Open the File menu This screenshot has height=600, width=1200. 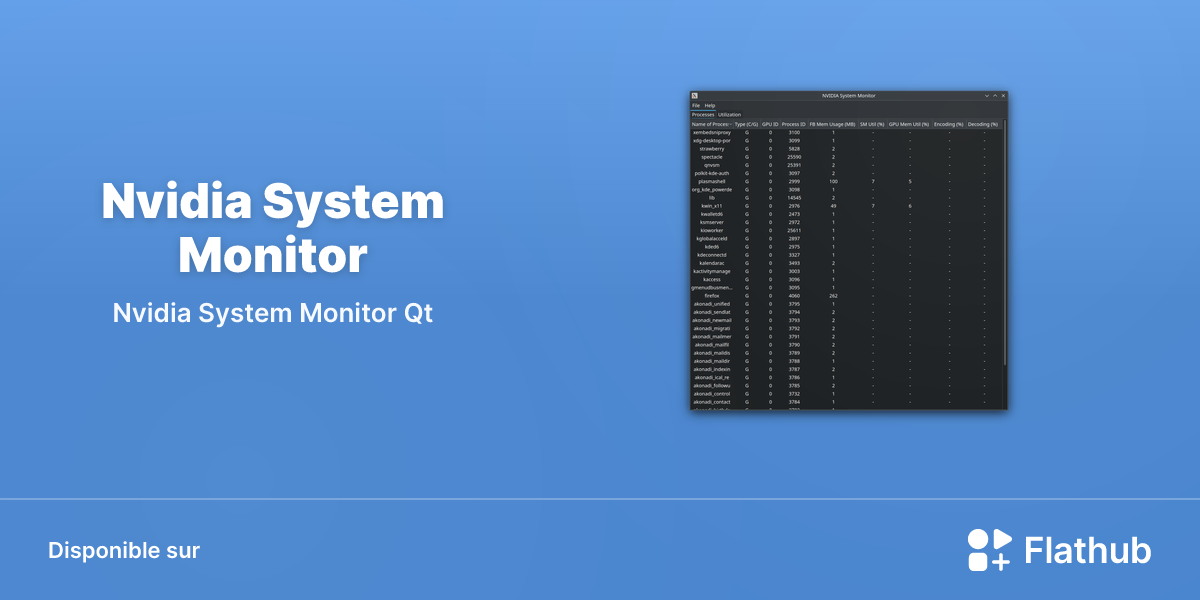pyautogui.click(x=696, y=105)
